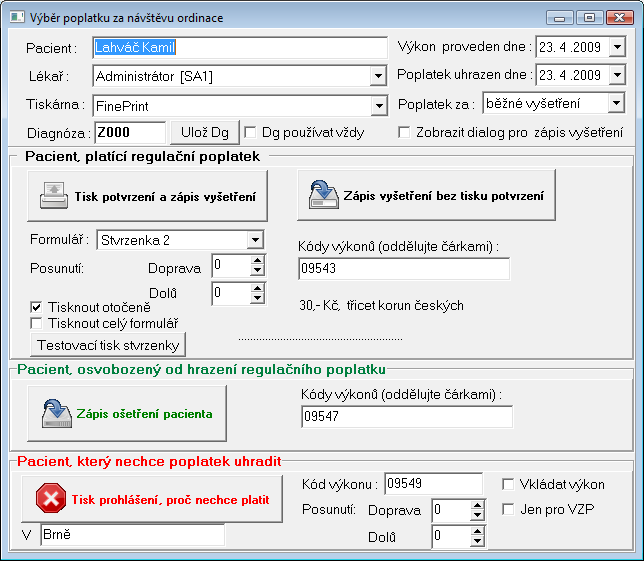Enable the Vkládat výkon checkbox
Image resolution: width=644 pixels, height=561 pixels.
(x=509, y=485)
